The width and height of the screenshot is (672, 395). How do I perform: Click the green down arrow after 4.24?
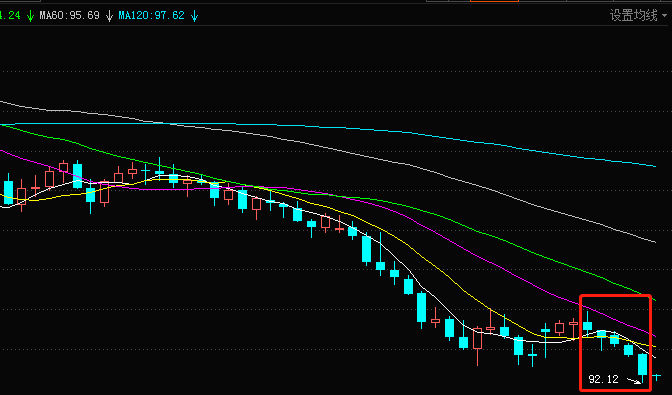pos(30,16)
